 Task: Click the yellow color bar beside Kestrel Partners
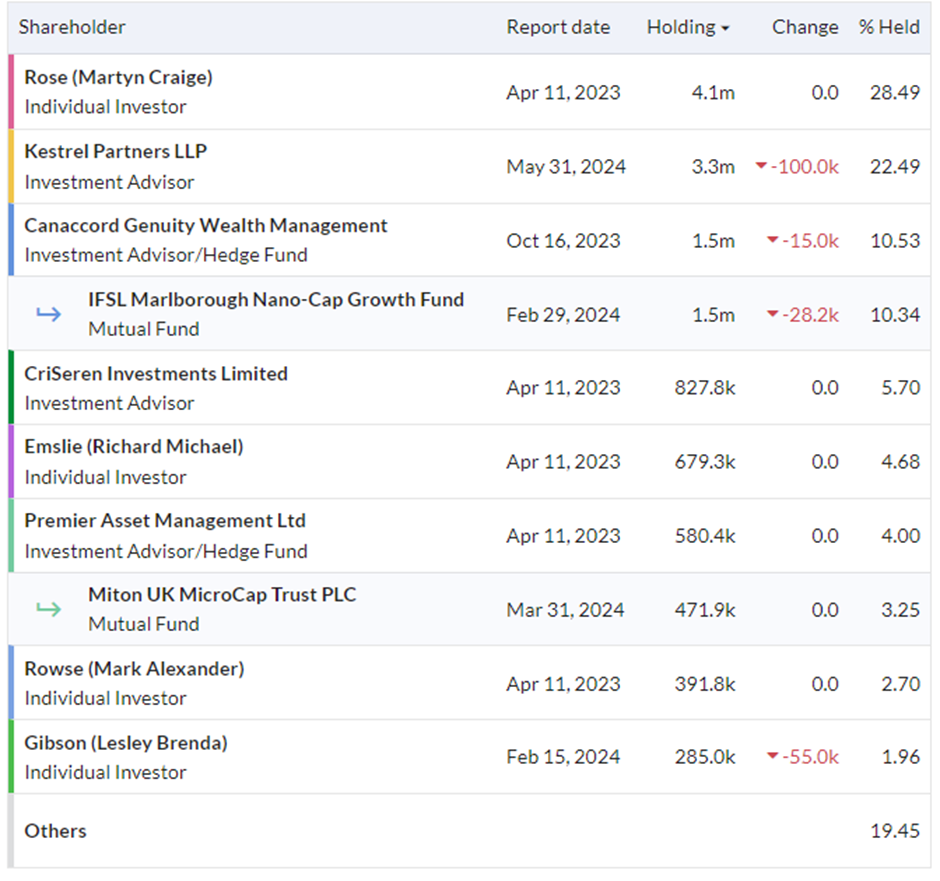point(11,166)
